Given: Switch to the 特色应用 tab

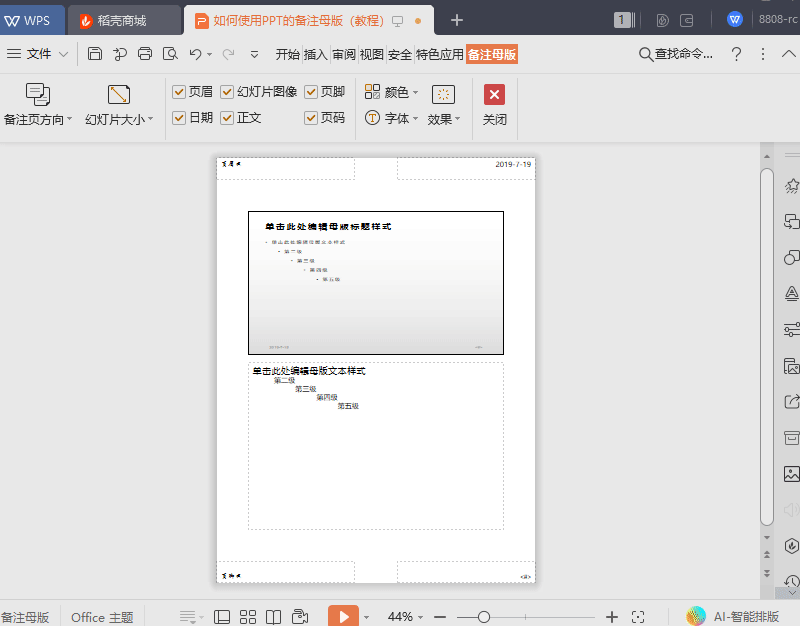Looking at the screenshot, I should (439, 54).
